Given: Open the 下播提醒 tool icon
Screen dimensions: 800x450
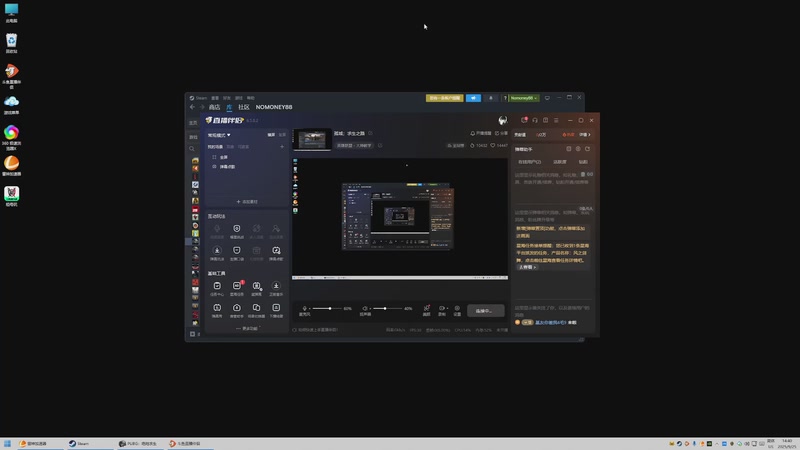Looking at the screenshot, I should click(276, 310).
